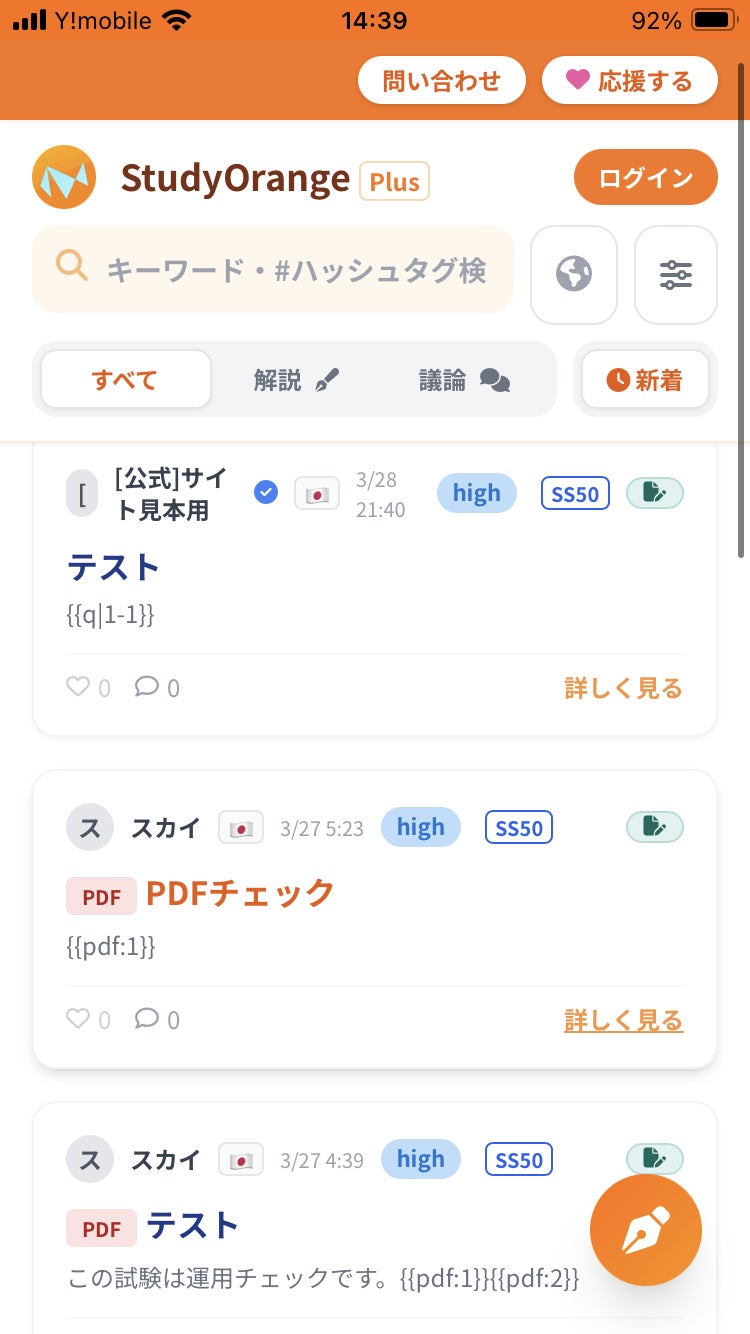Switch to the 解説 tab
Viewport: 750px width, 1334px height.
[x=297, y=380]
